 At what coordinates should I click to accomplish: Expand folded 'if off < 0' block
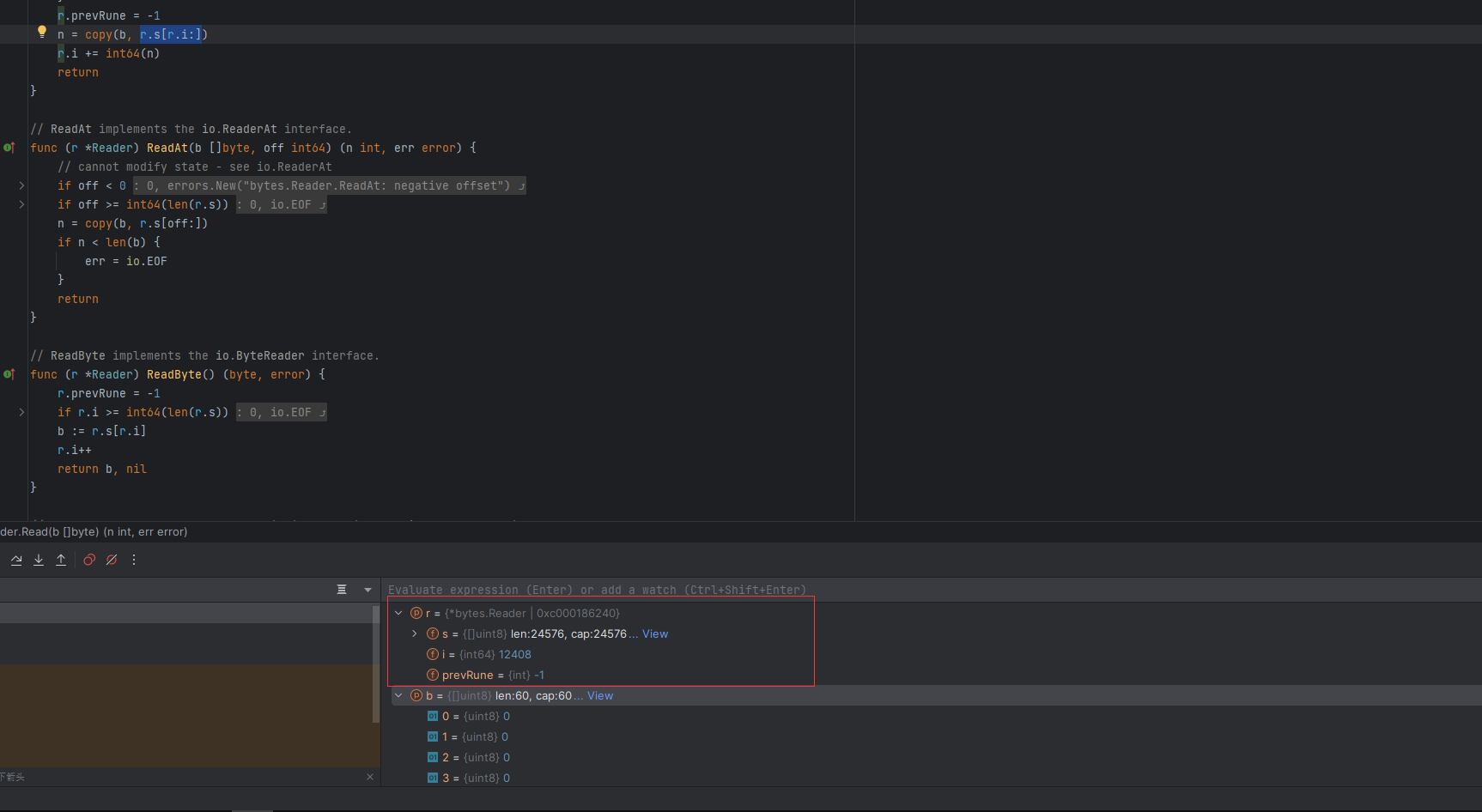(x=21, y=185)
